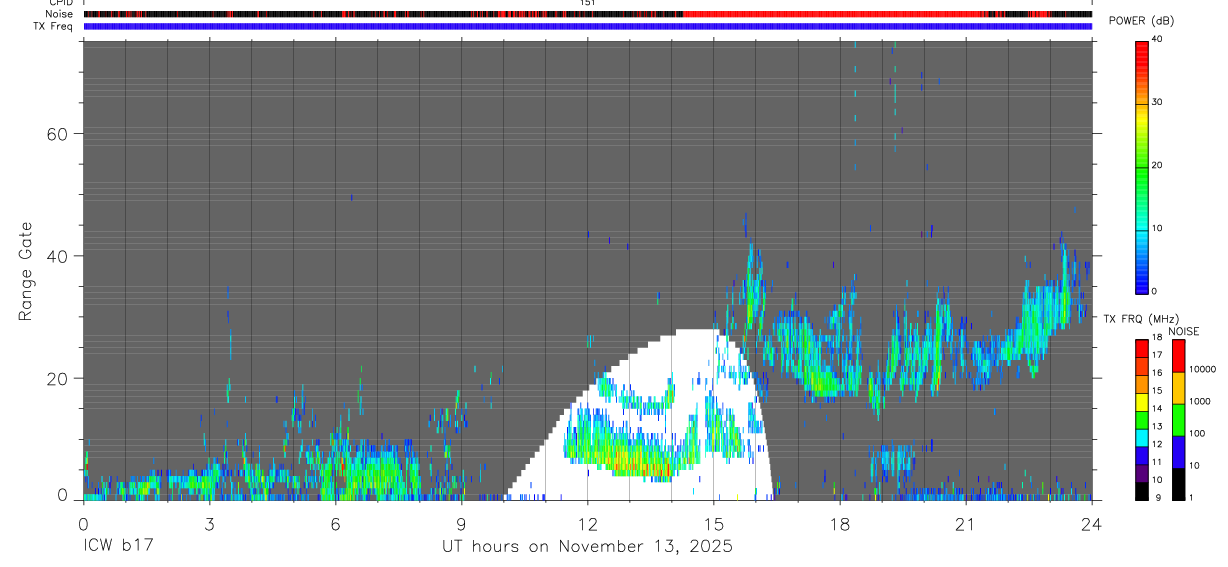This screenshot has height=567, width=1228.
Task: Select the 'NOISE' legend title
Action: point(1184,331)
